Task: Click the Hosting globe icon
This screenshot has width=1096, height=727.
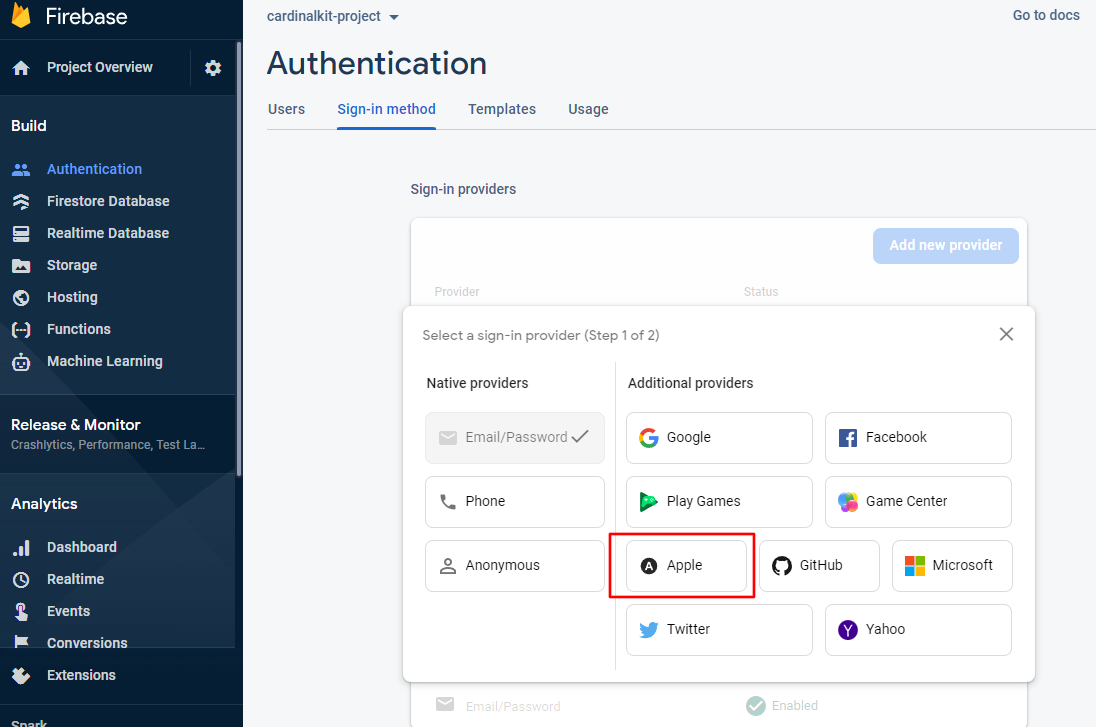Action: point(21,297)
